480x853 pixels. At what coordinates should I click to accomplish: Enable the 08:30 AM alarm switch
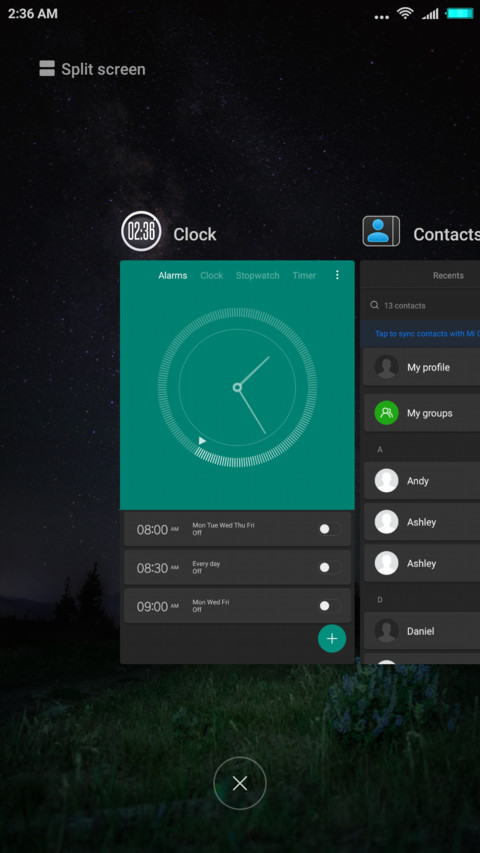coord(330,567)
